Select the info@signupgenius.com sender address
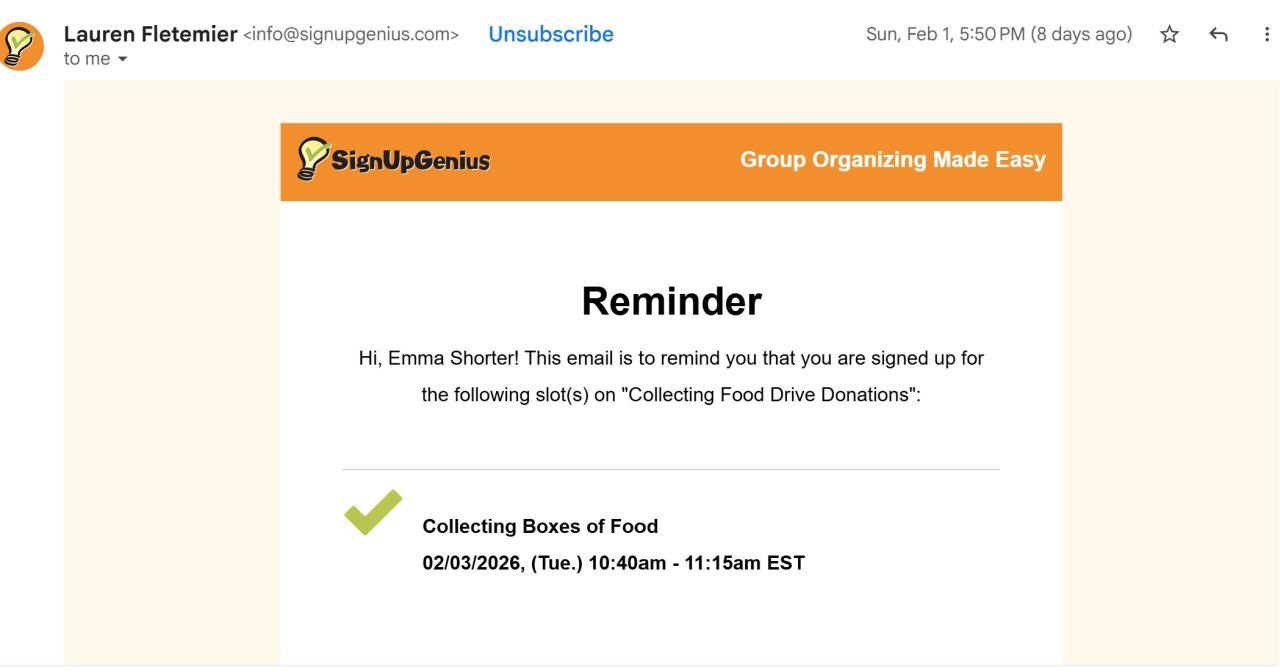This screenshot has height=672, width=1280. click(350, 35)
